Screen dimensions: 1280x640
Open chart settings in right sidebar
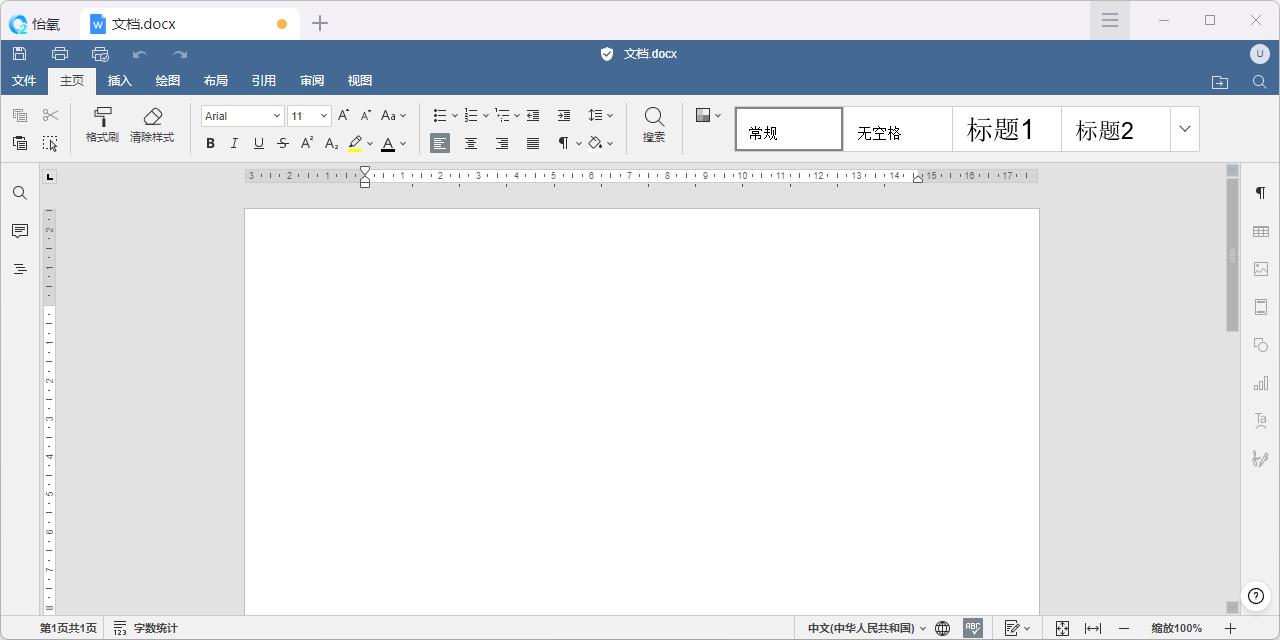click(1260, 383)
